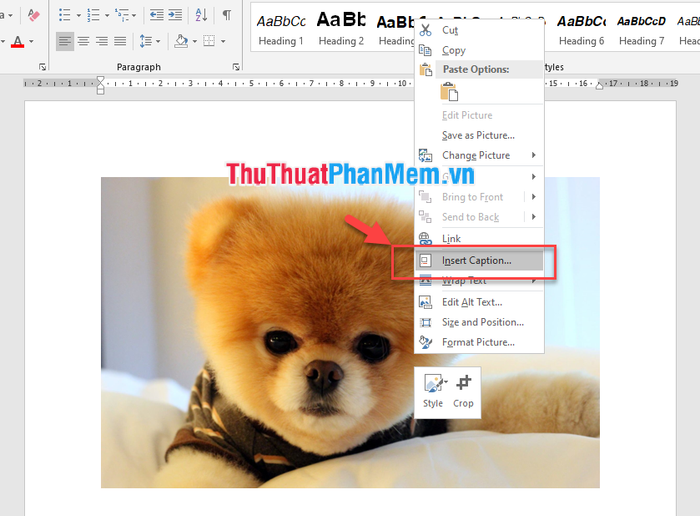Expand the Font Color dropdown arrow
The image size is (700, 516).
pos(32,41)
